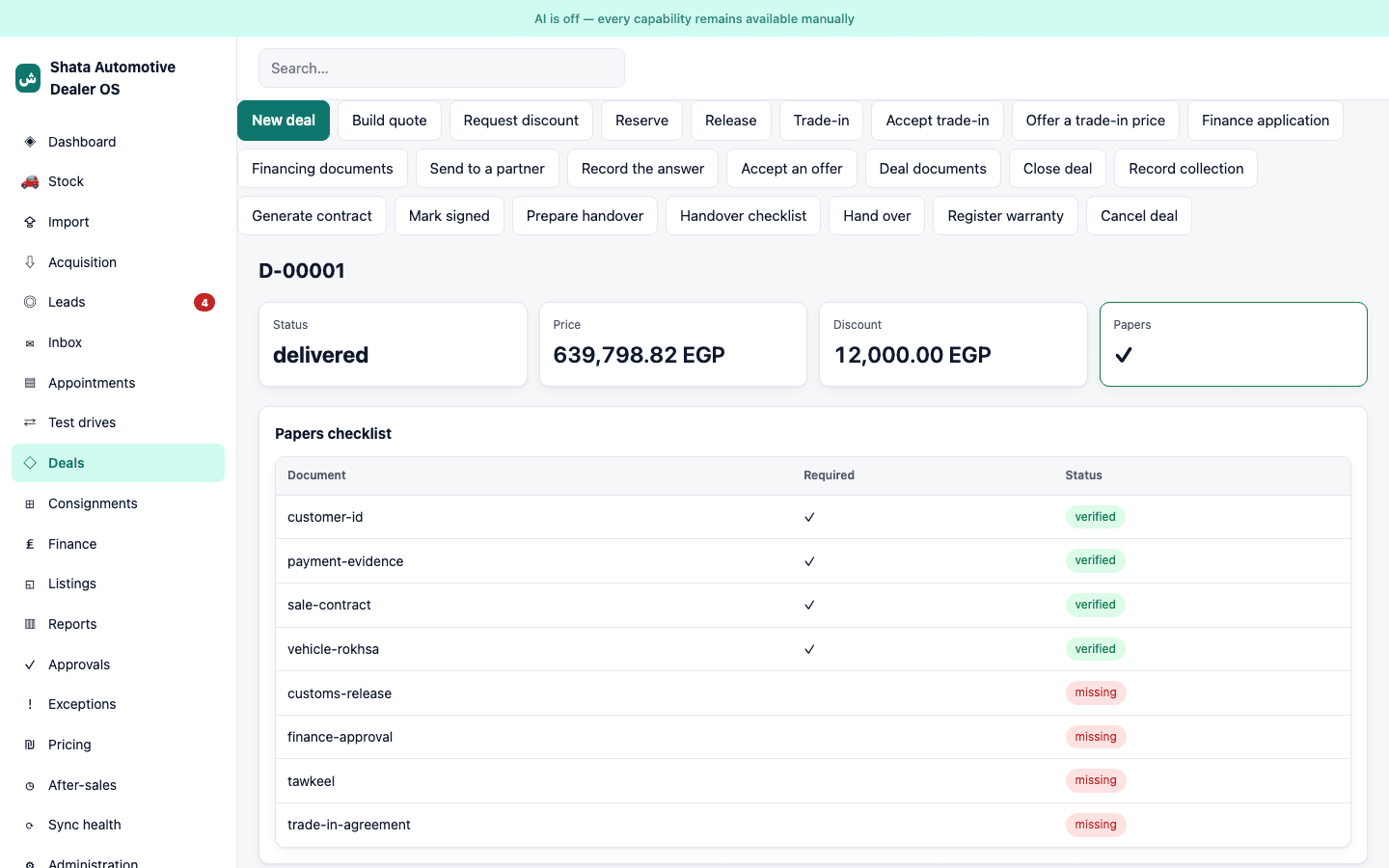Click the vehicle-rokhsa document name
This screenshot has height=868, width=1389.
click(333, 649)
